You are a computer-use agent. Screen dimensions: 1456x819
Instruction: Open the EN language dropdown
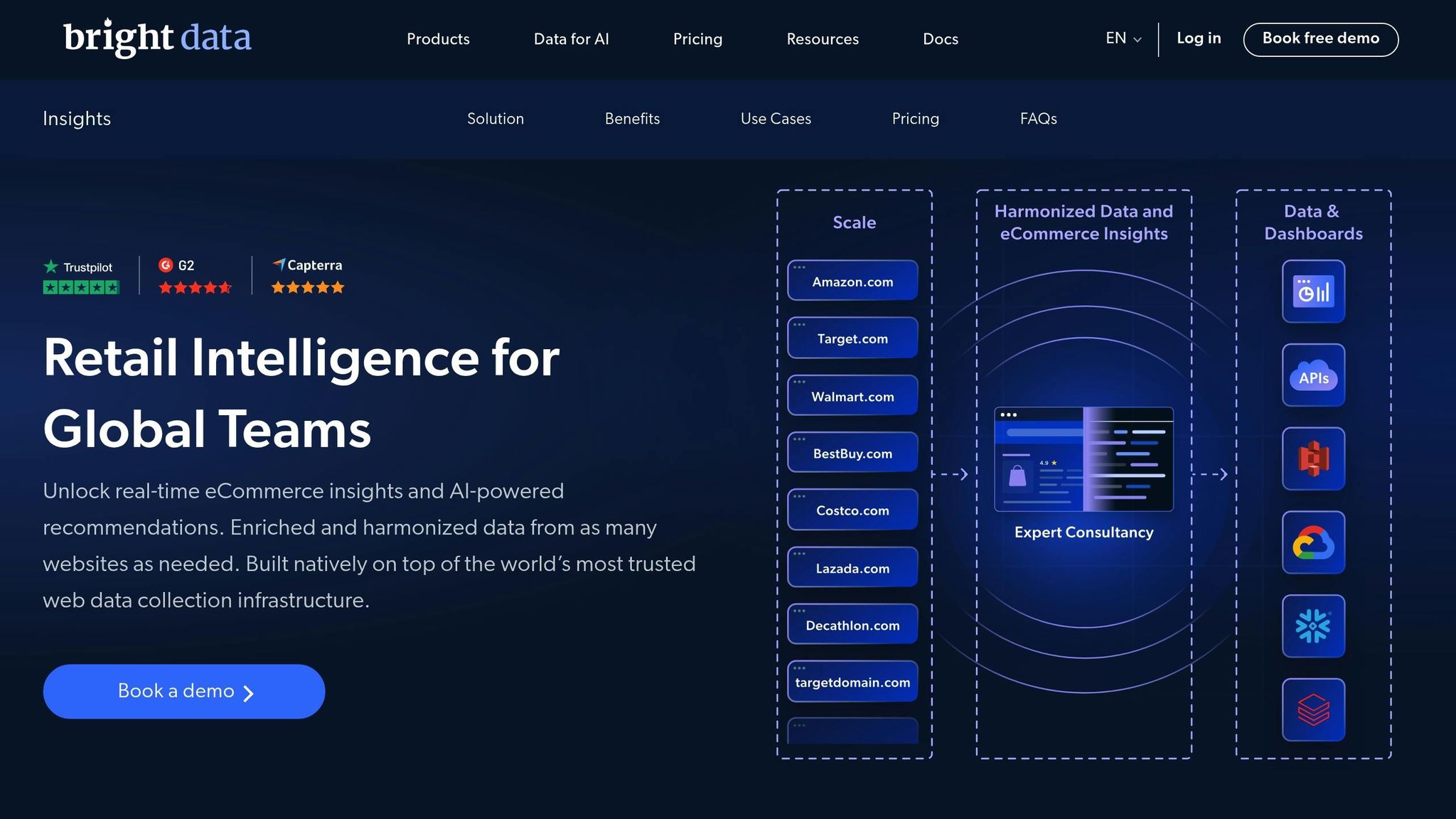coord(1121,38)
